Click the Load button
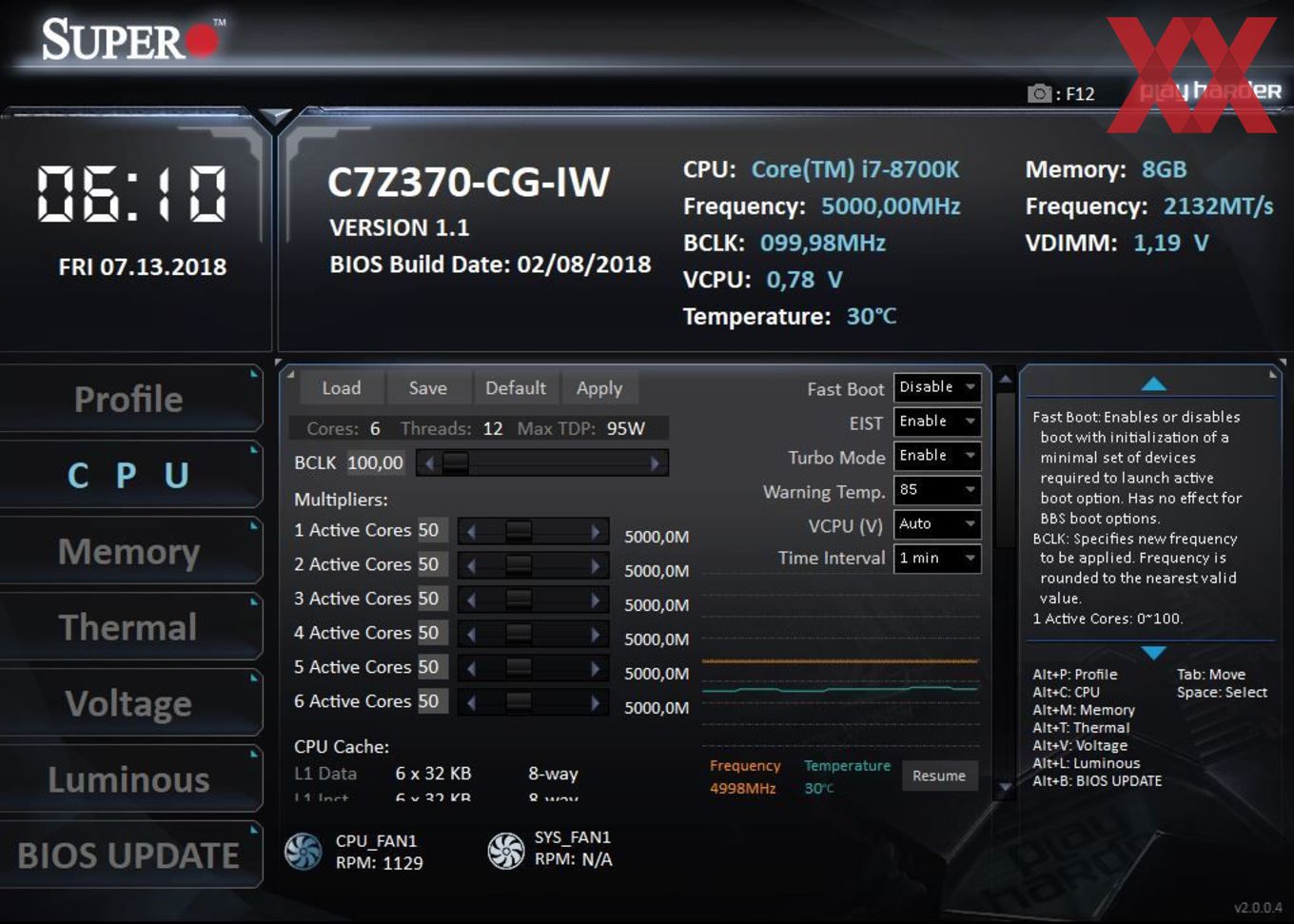The height and width of the screenshot is (924, 1294). point(342,388)
